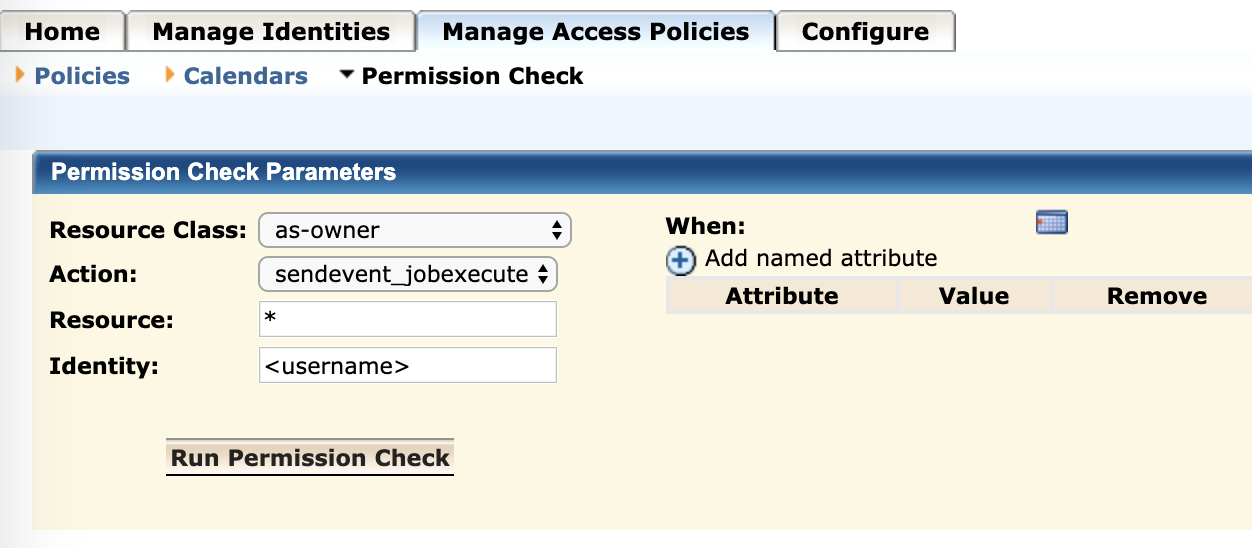Open the Action sendevent_jobexecute dropdown

pyautogui.click(x=408, y=274)
